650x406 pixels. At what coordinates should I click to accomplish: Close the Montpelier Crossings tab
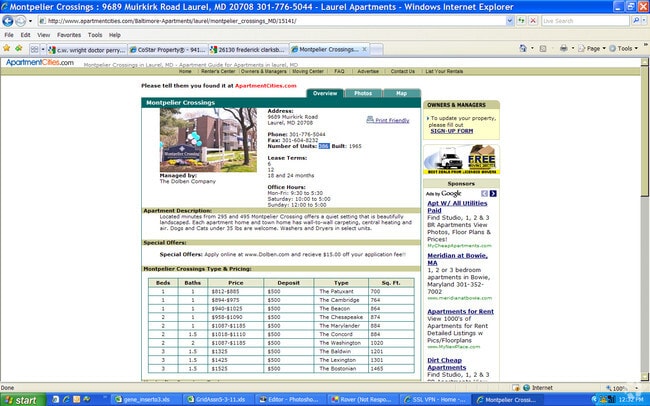[x=364, y=49]
